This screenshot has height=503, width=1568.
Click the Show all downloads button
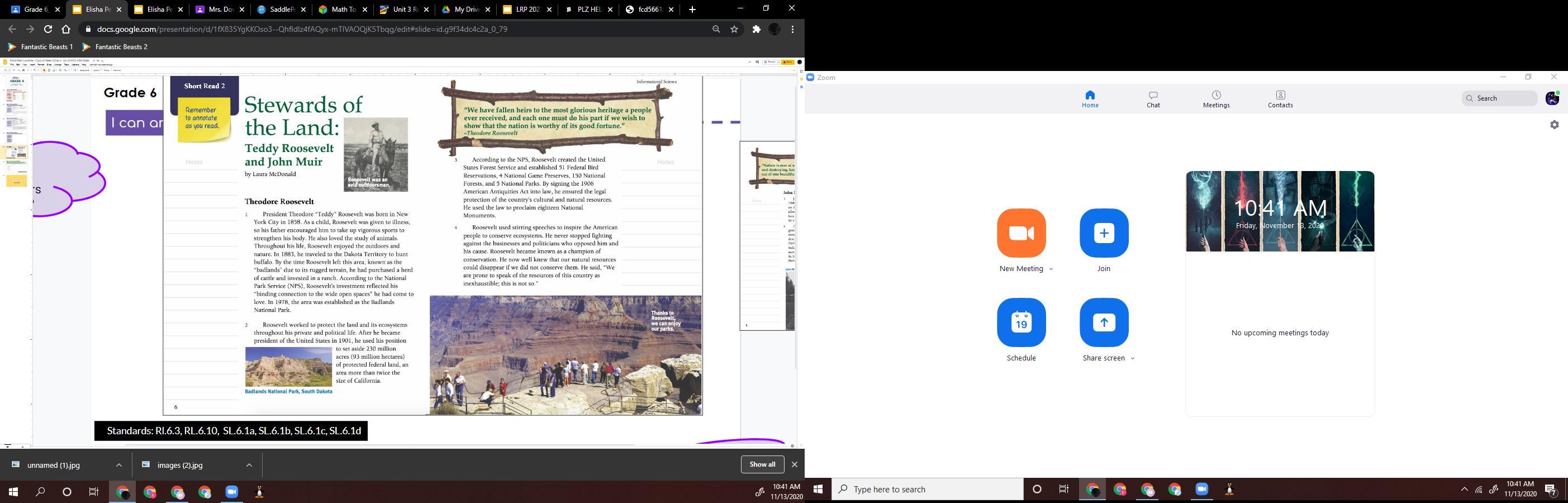(762, 464)
